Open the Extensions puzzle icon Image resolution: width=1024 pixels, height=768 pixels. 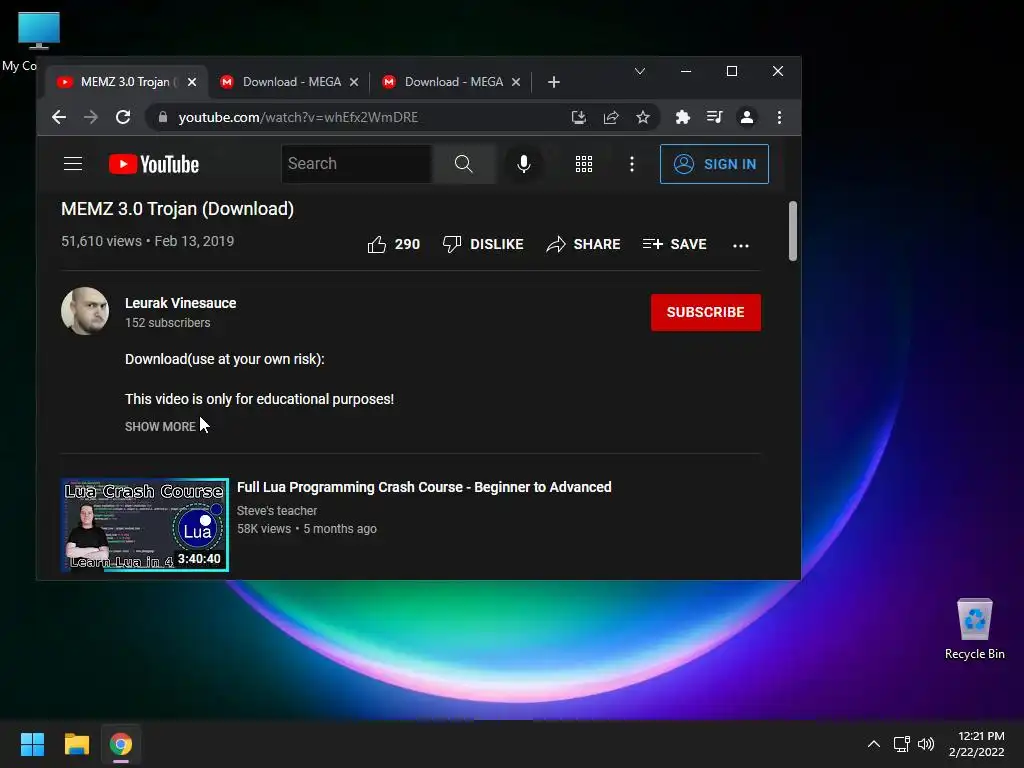coord(682,118)
